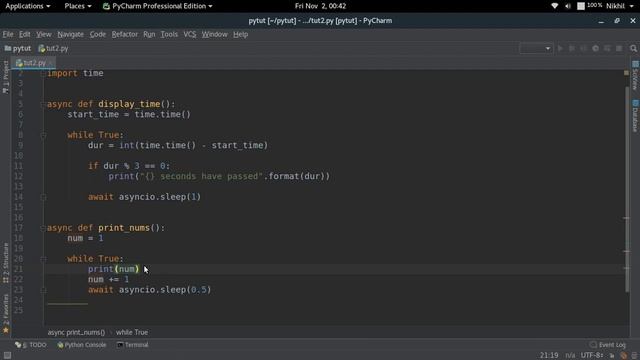Viewport: 640px width, 360px height.
Task: Click the battery 100% indicator
Action: pyautogui.click(x=589, y=6)
